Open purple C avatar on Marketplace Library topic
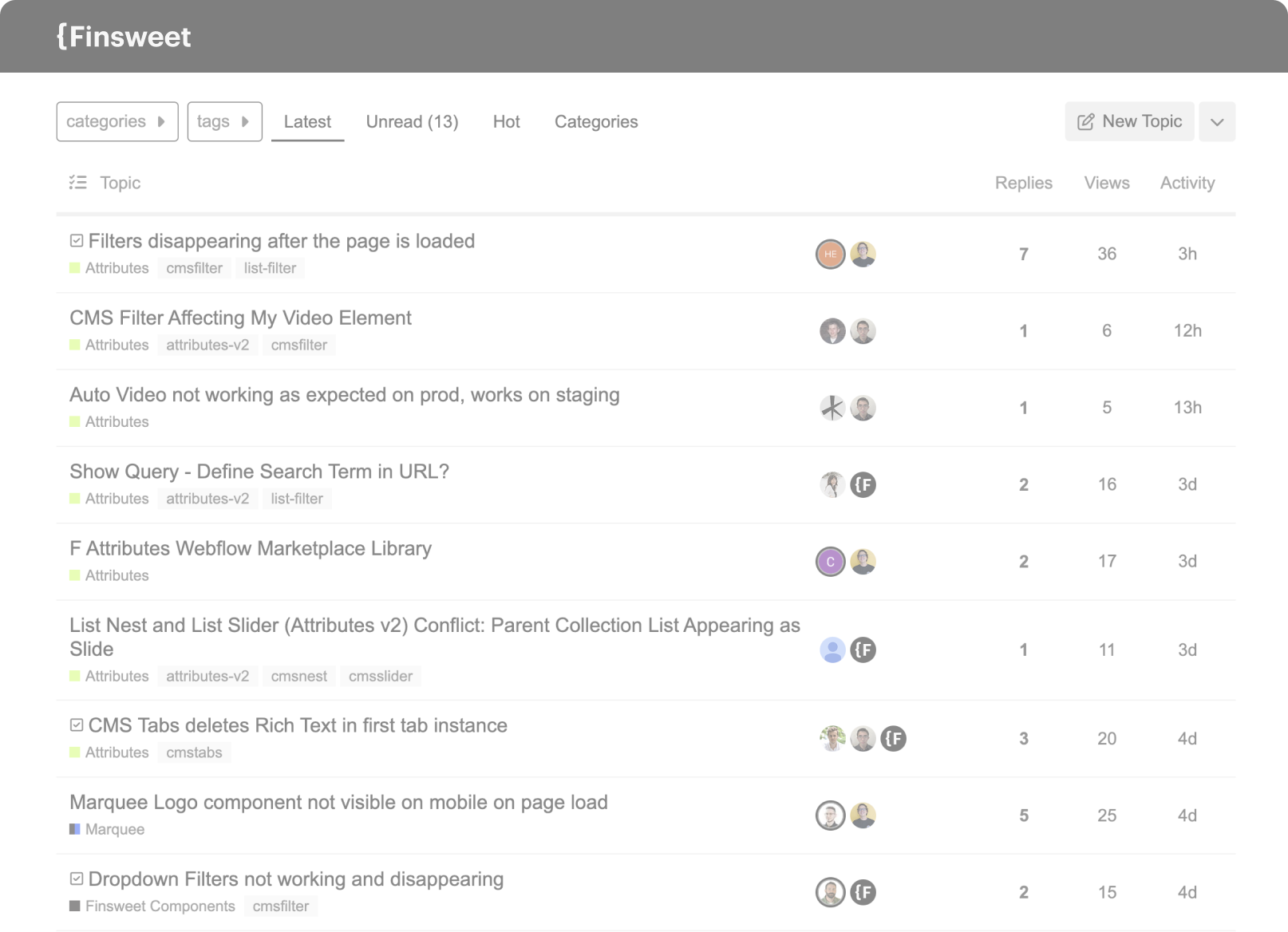1288x932 pixels. [x=830, y=562]
